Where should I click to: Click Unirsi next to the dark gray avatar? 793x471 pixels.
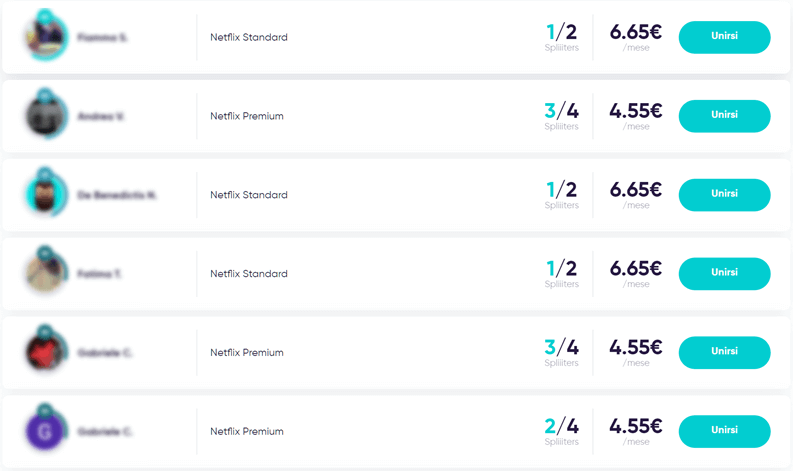pos(724,116)
